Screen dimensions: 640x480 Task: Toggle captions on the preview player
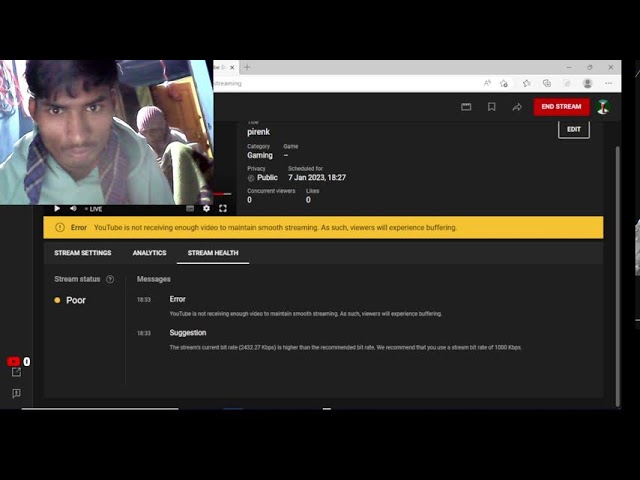(x=190, y=208)
